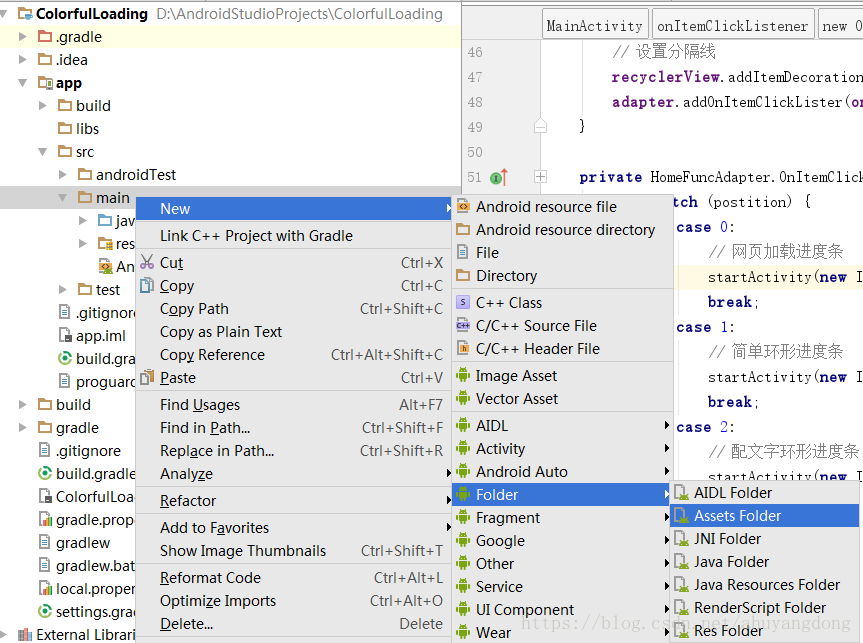Click the onItemClickListener breadcrumb

pyautogui.click(x=732, y=26)
